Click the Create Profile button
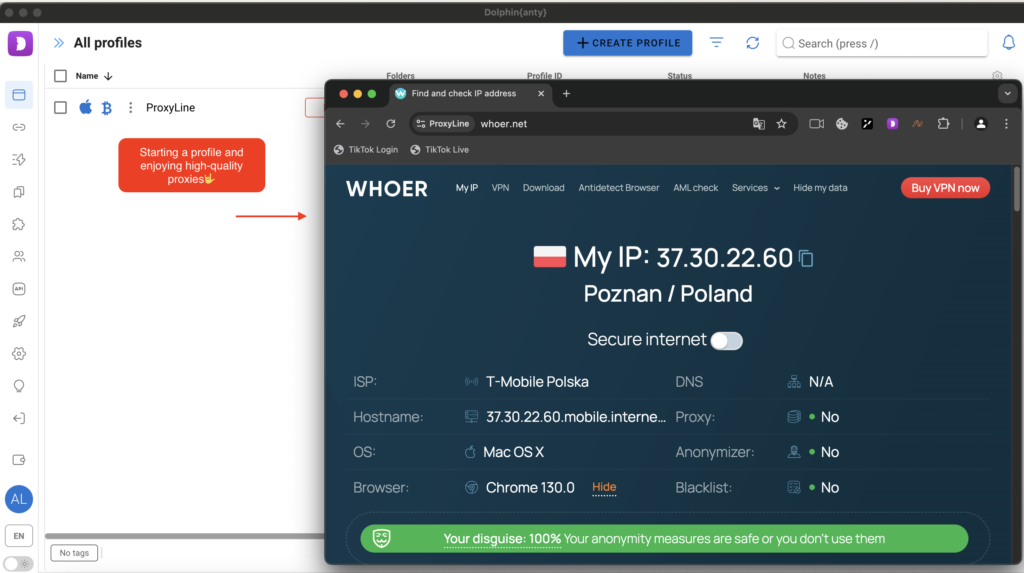This screenshot has width=1024, height=573. point(628,43)
